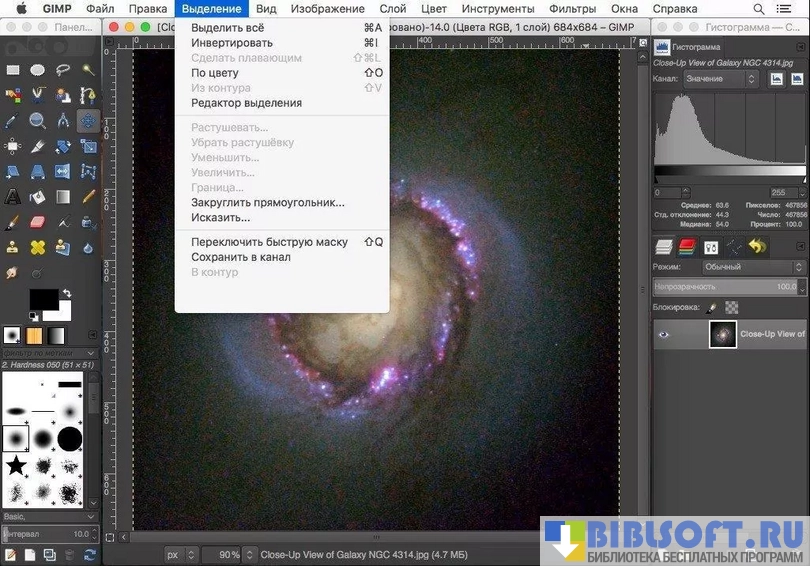The width and height of the screenshot is (810, 566).
Task: Activate the Zoom magnifier tool
Action: [x=38, y=121]
